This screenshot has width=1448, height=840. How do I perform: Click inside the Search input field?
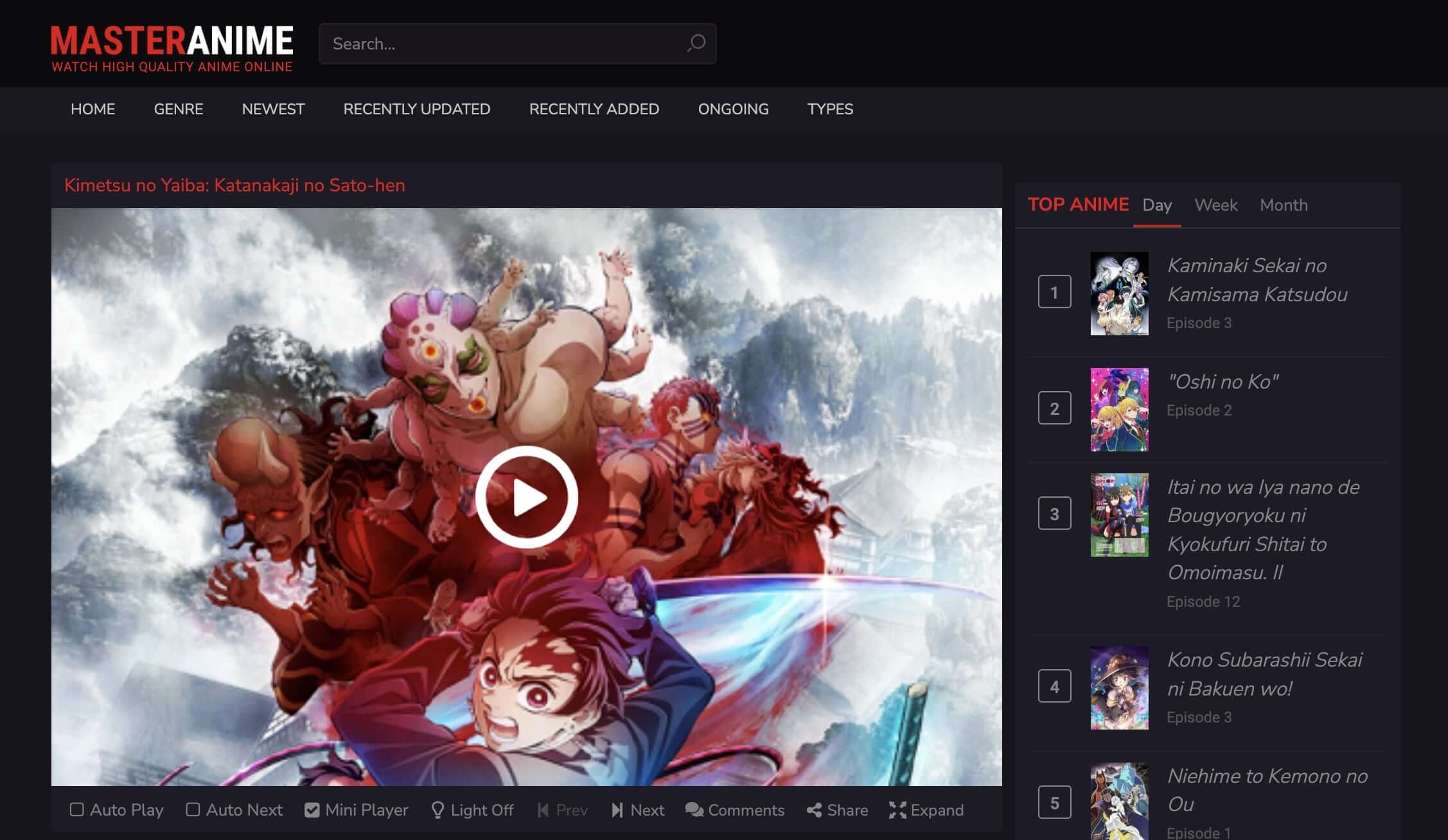point(501,44)
